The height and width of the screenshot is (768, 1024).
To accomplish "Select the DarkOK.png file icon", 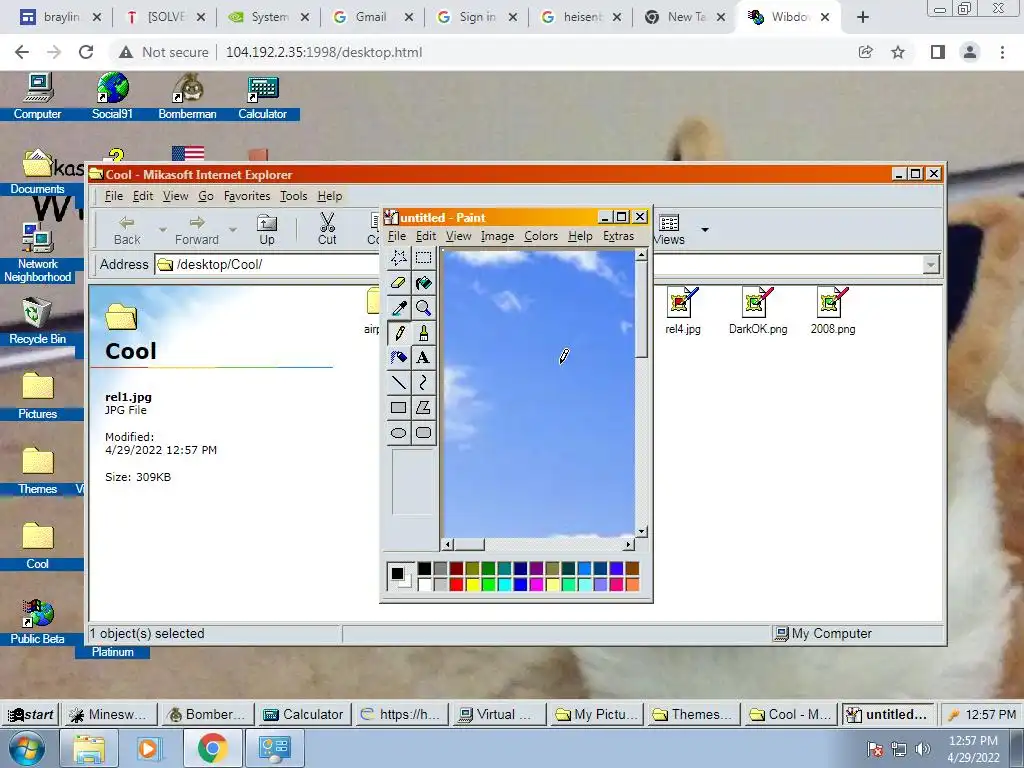I will point(758,311).
